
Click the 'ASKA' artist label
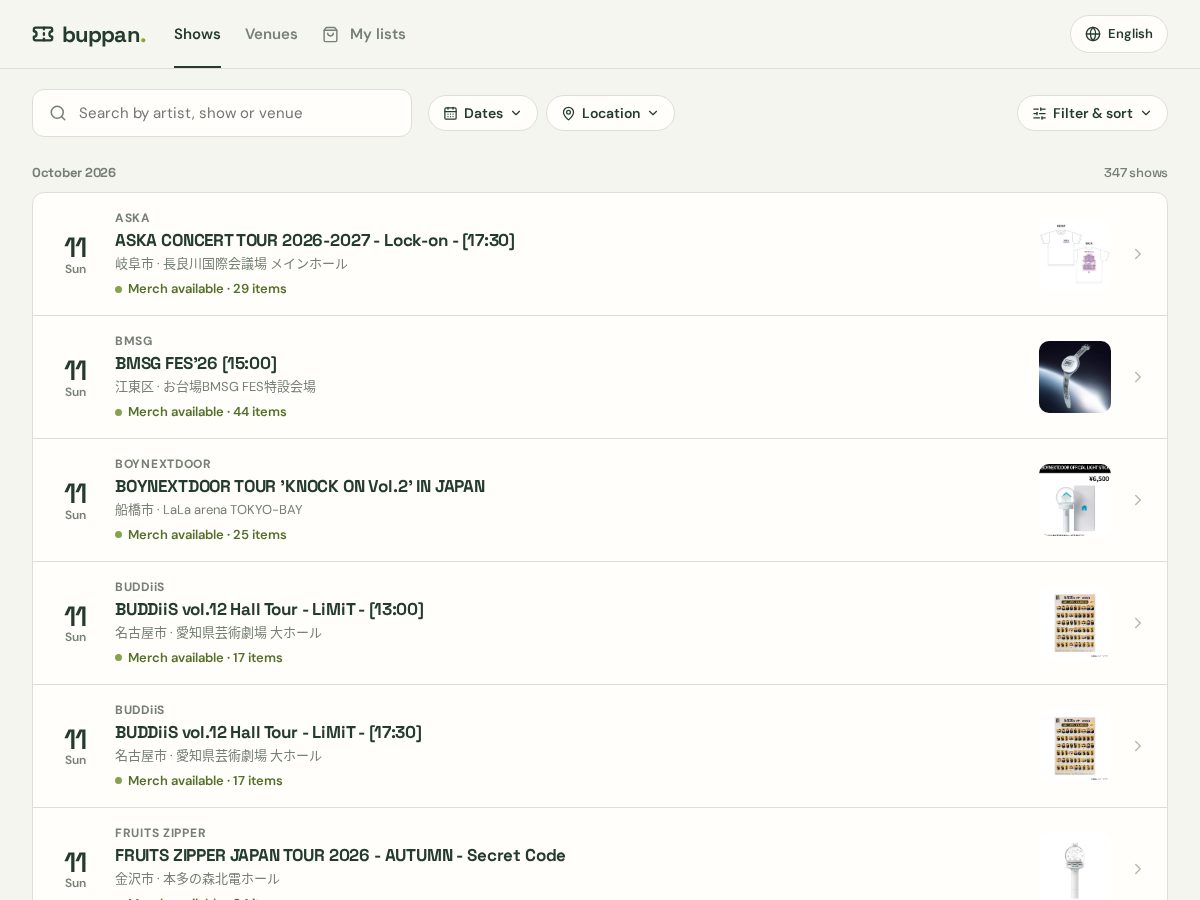(132, 218)
